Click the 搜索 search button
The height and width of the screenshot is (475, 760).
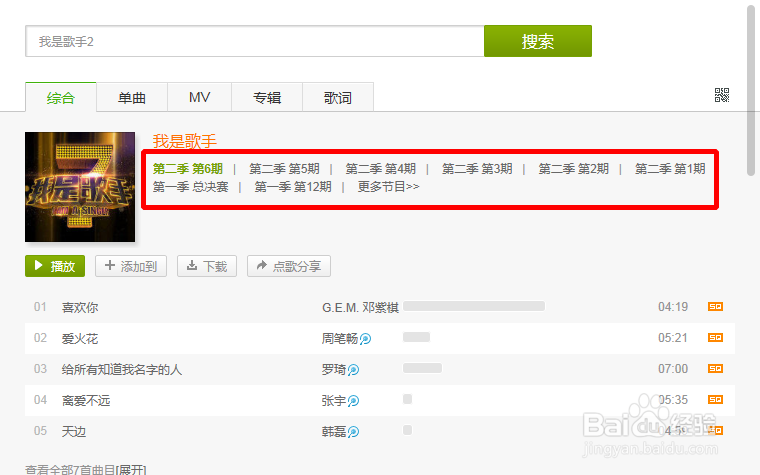point(538,41)
